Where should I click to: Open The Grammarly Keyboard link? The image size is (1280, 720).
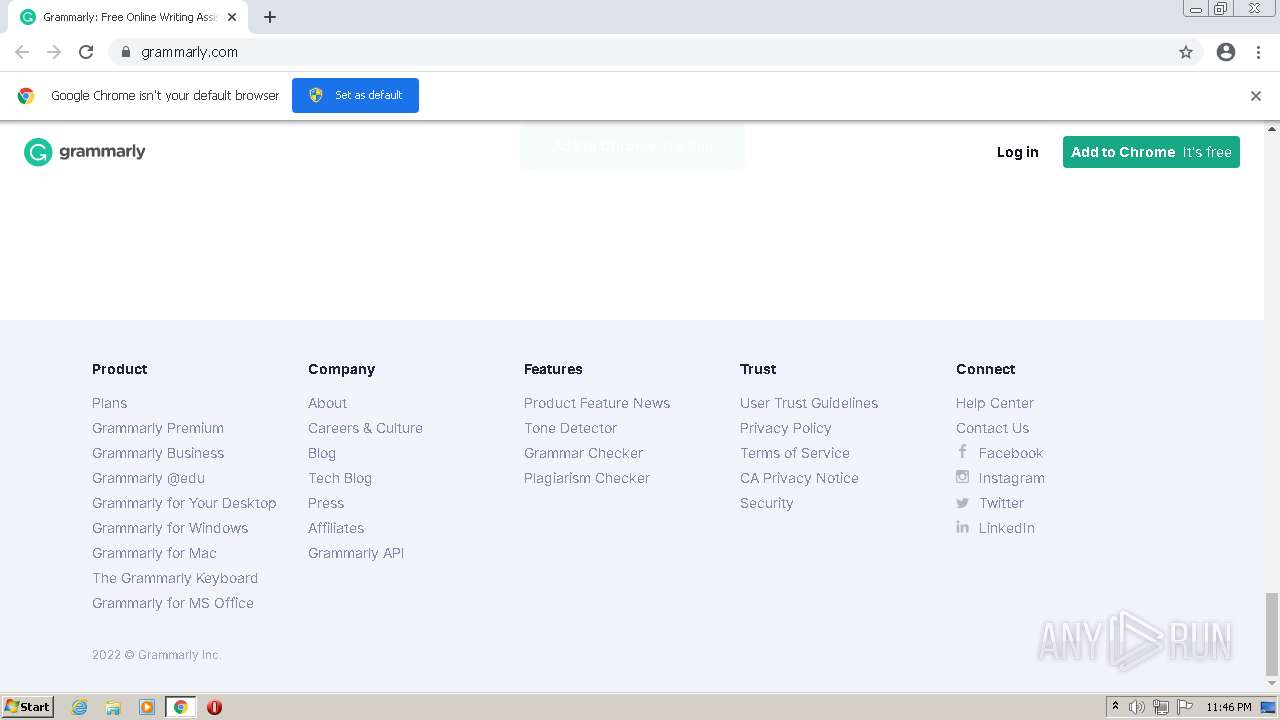tap(175, 578)
